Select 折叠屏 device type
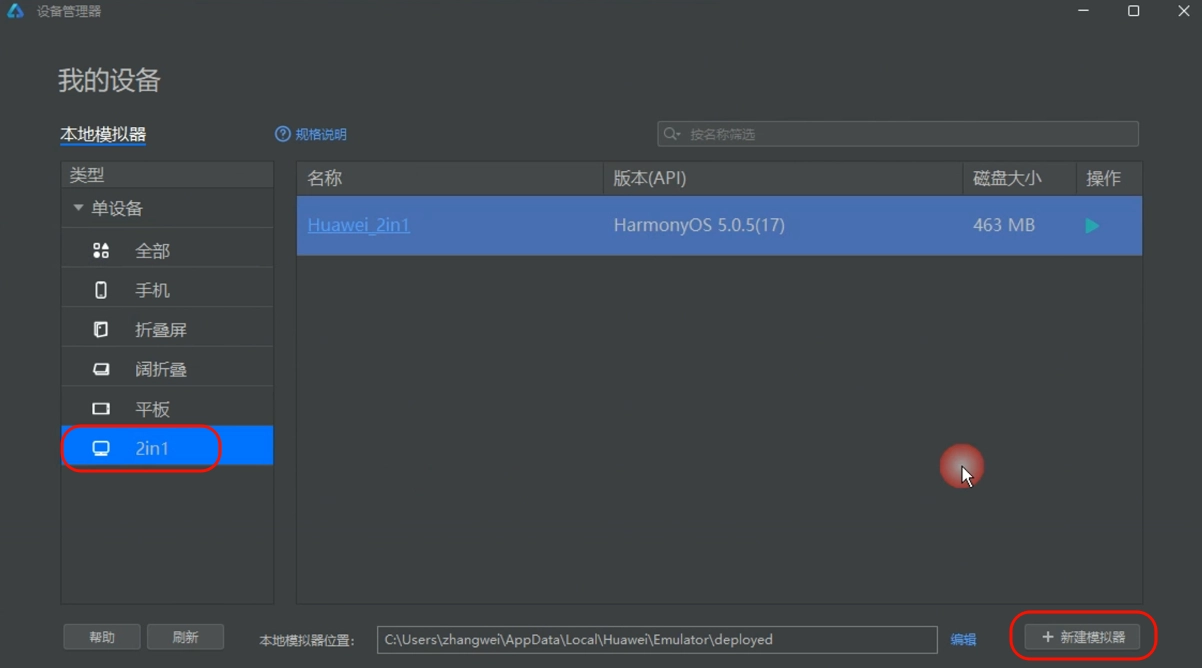The image size is (1202, 668). (x=167, y=329)
